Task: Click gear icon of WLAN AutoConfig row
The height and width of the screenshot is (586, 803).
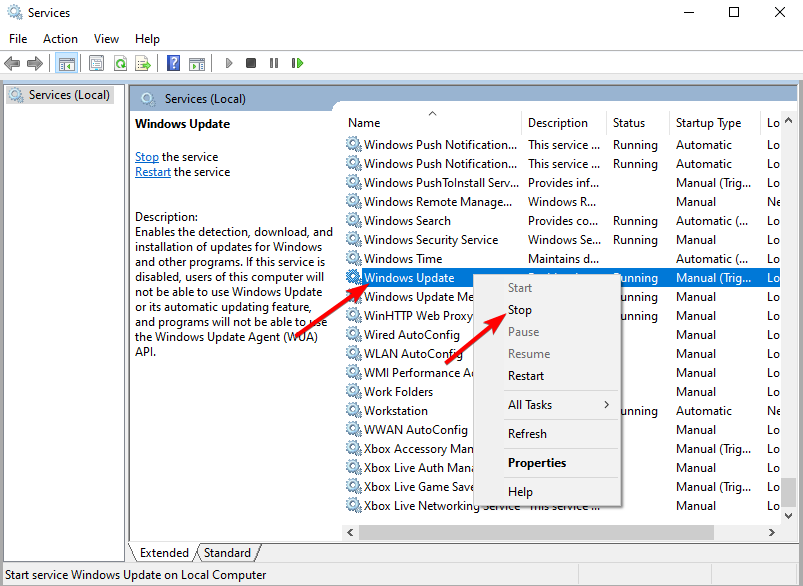Action: [353, 353]
